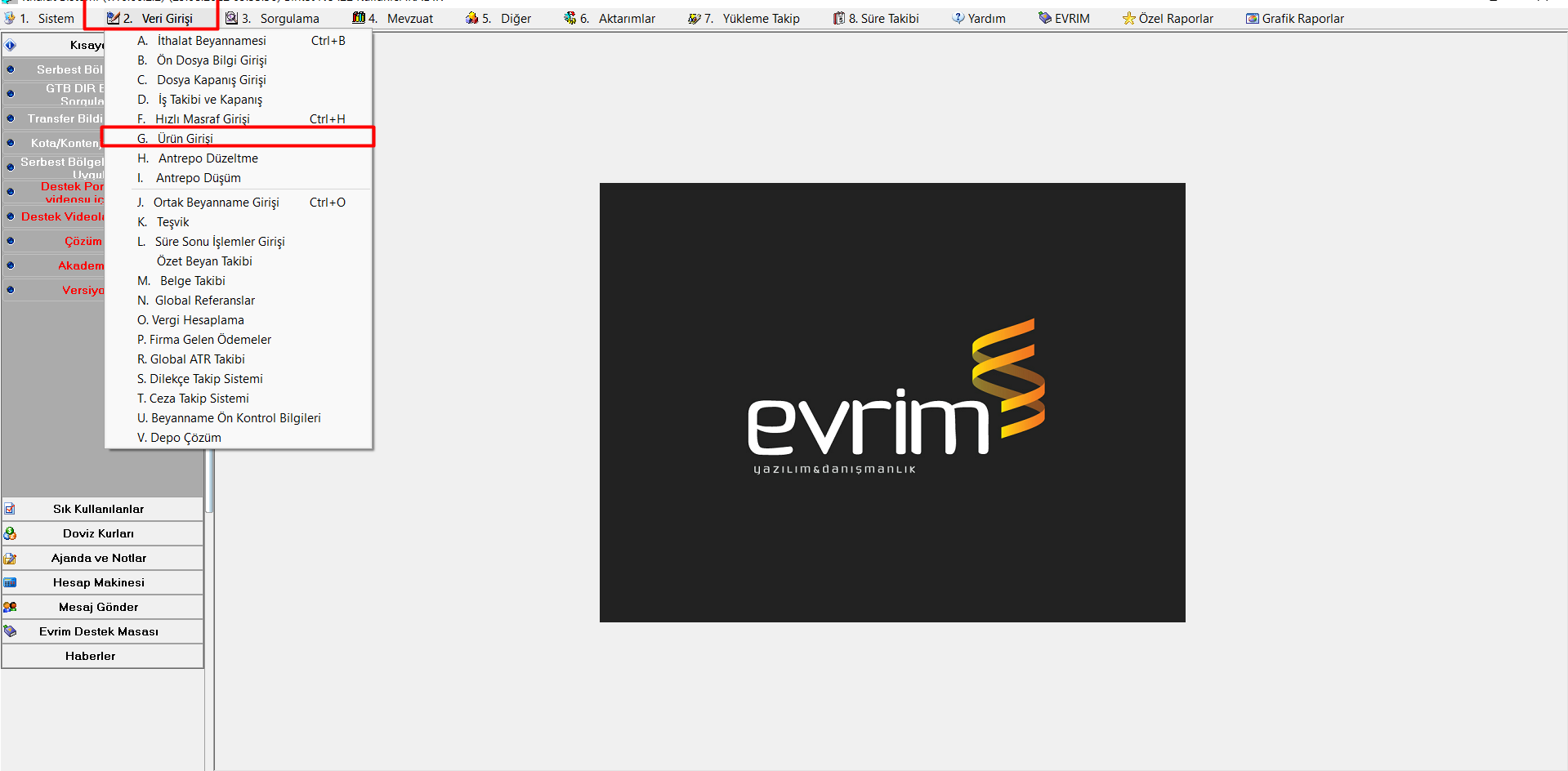Viewport: 1568px width, 771px height.
Task: Click the EVRIM logo icon in menu bar
Action: (1045, 18)
